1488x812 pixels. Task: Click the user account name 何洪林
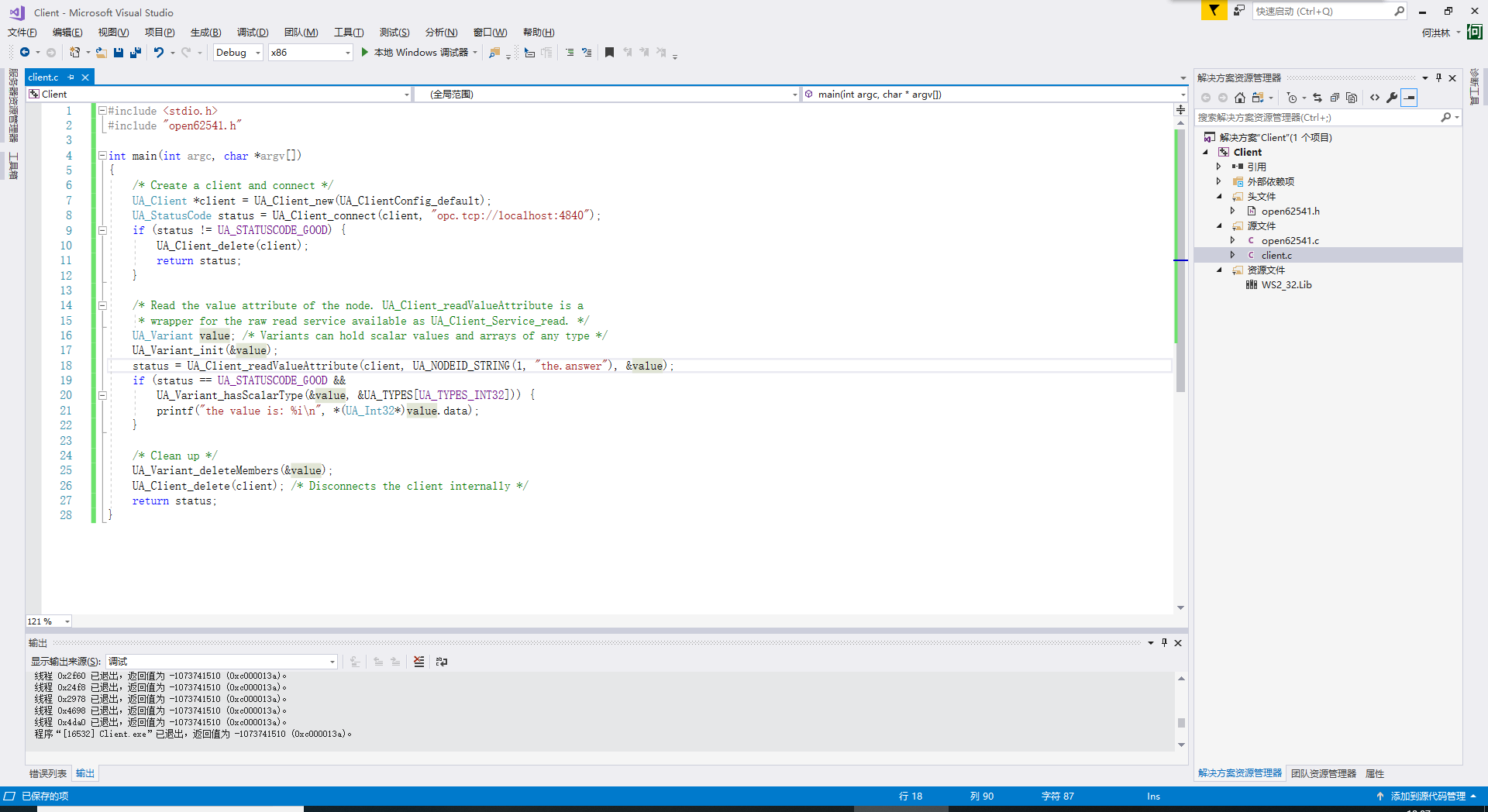(1436, 33)
